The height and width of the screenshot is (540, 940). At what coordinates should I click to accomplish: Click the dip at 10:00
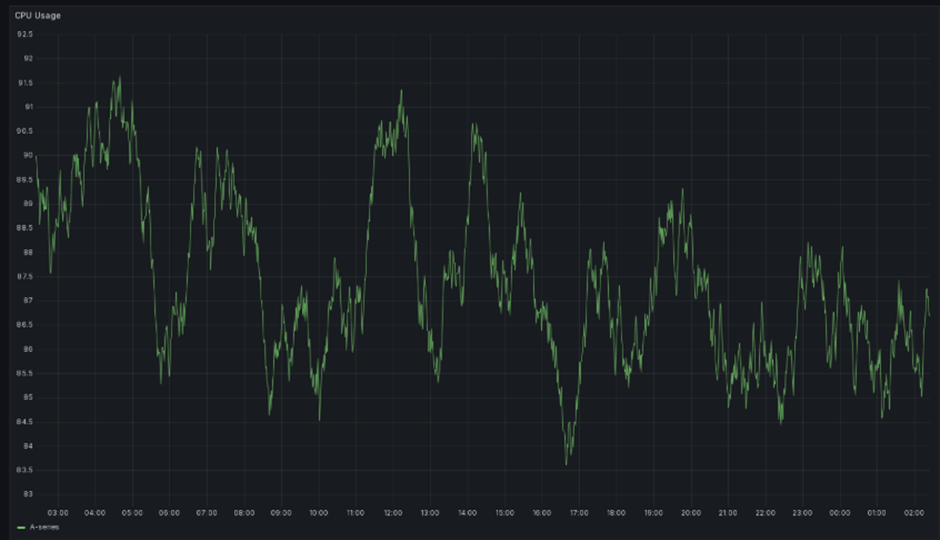click(x=320, y=420)
